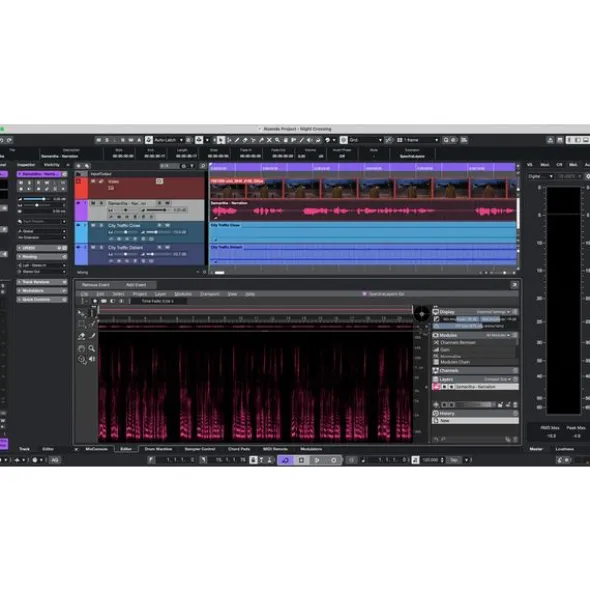Click the Redo arrow icon at top left

coord(9,140)
